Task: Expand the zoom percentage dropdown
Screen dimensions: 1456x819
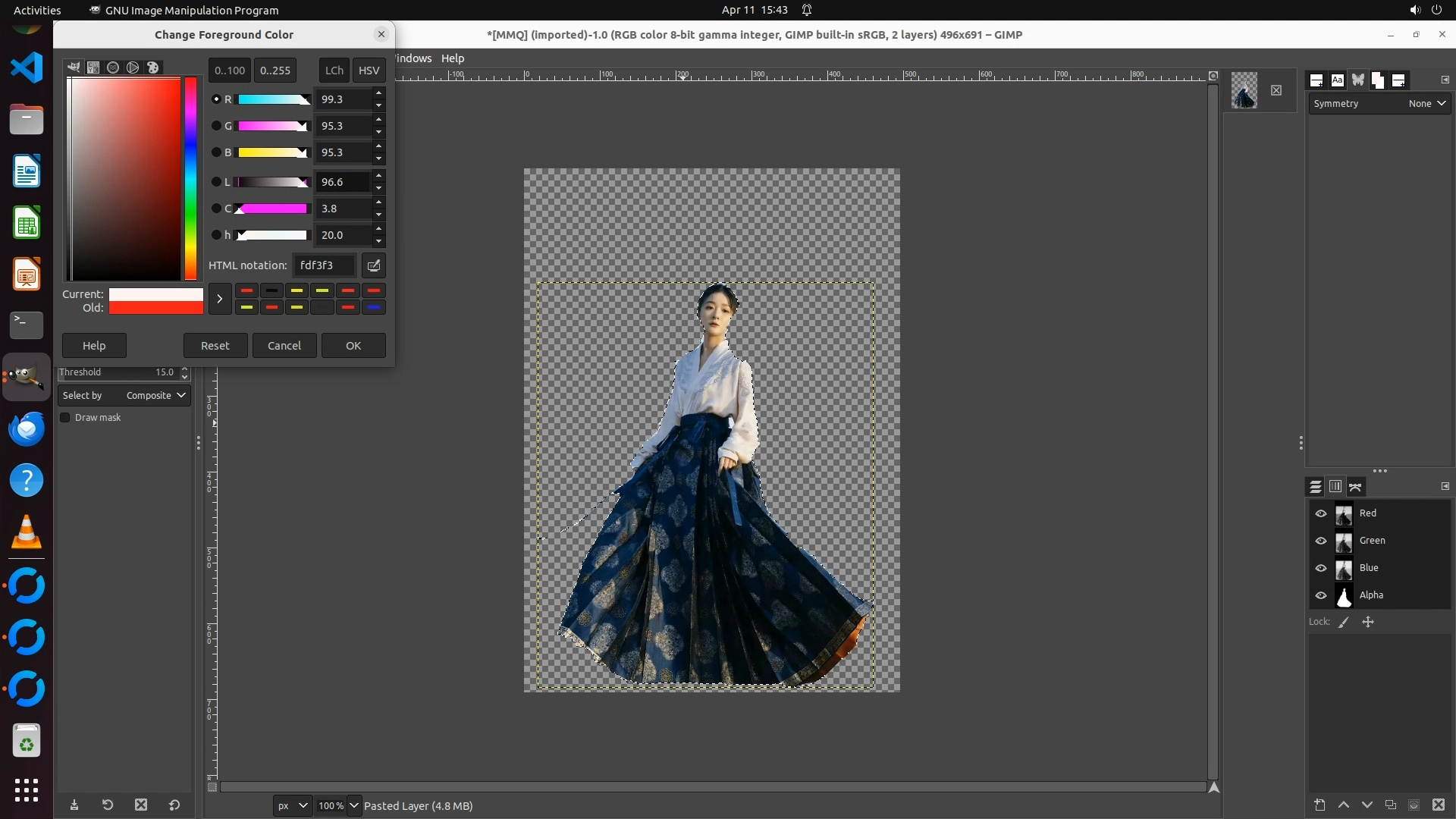Action: click(353, 805)
